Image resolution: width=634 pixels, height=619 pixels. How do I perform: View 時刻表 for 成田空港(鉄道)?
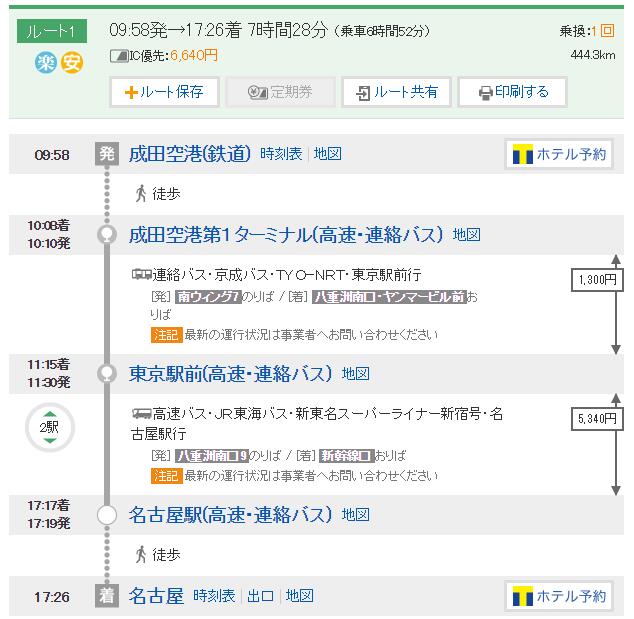[281, 154]
